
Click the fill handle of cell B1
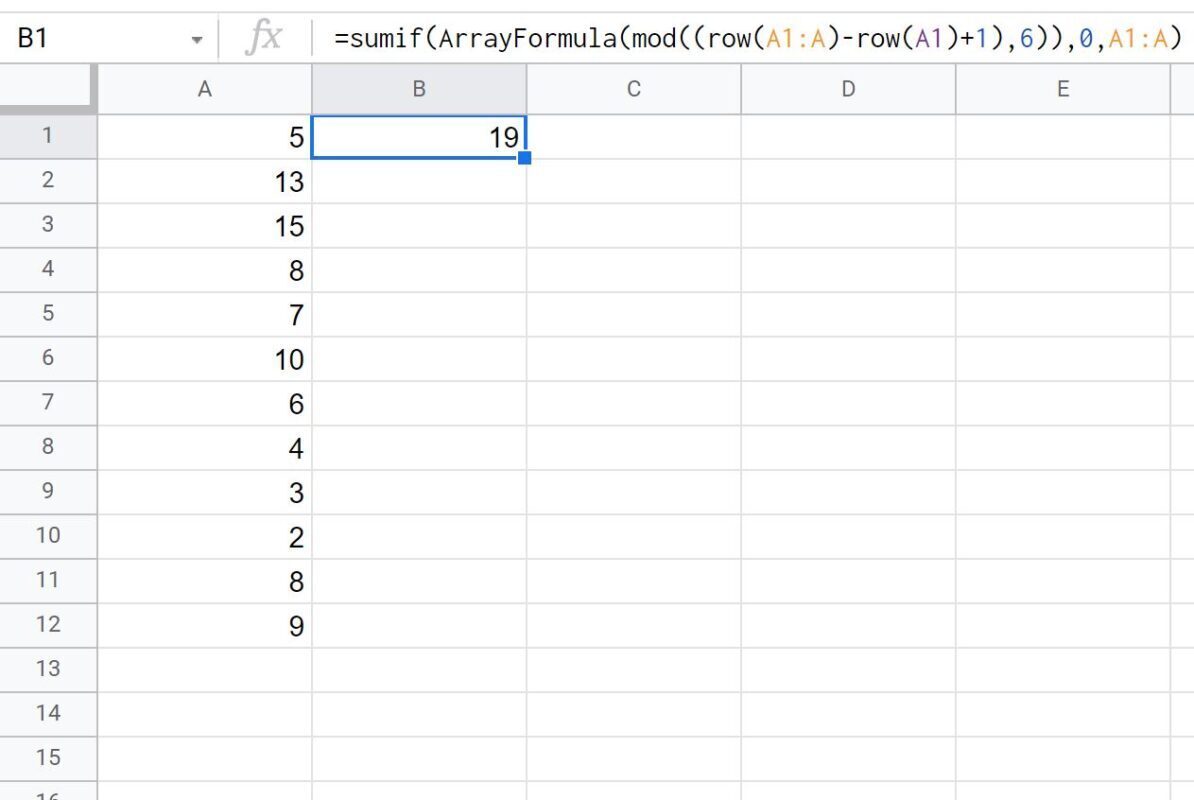525,158
